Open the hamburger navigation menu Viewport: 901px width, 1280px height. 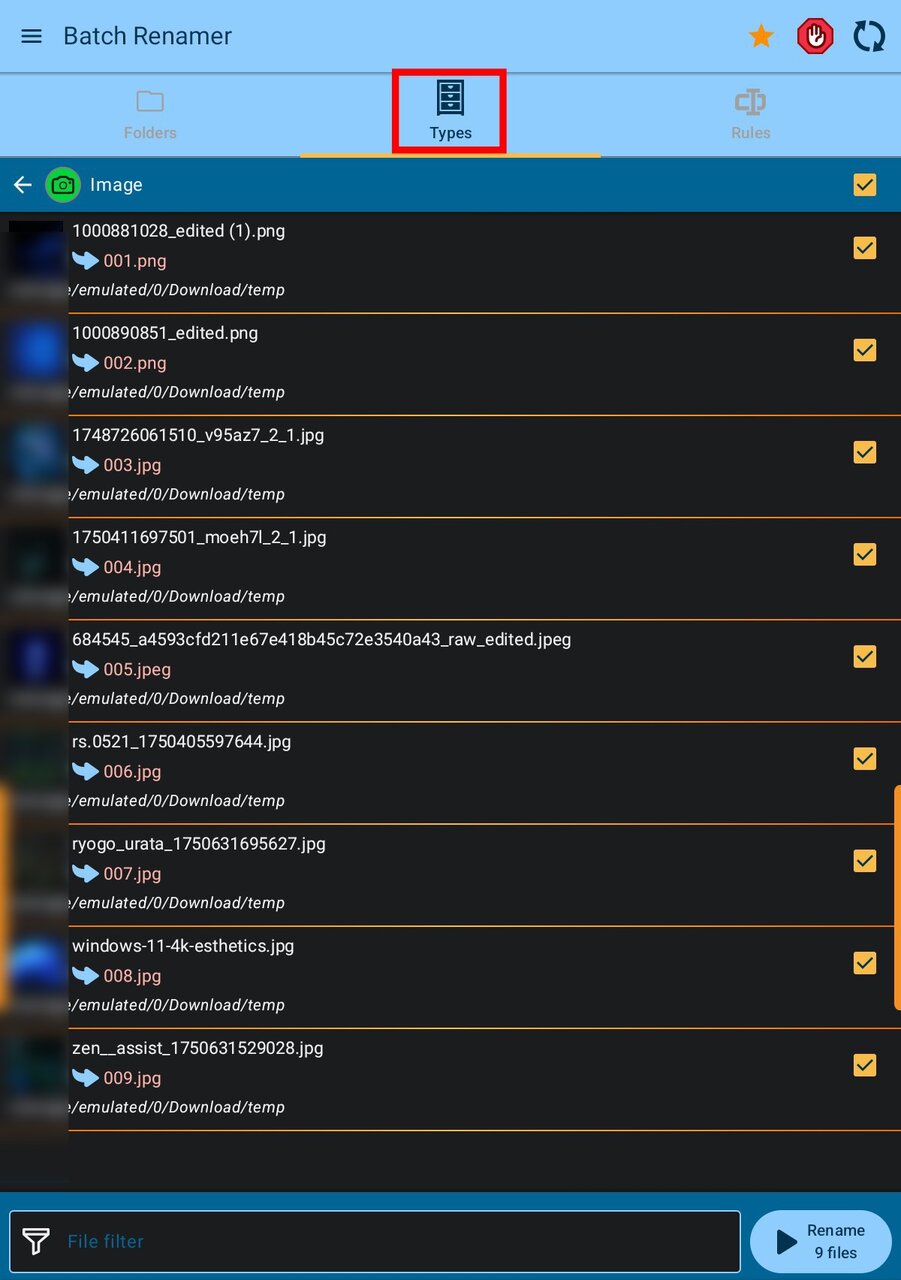pyautogui.click(x=32, y=36)
